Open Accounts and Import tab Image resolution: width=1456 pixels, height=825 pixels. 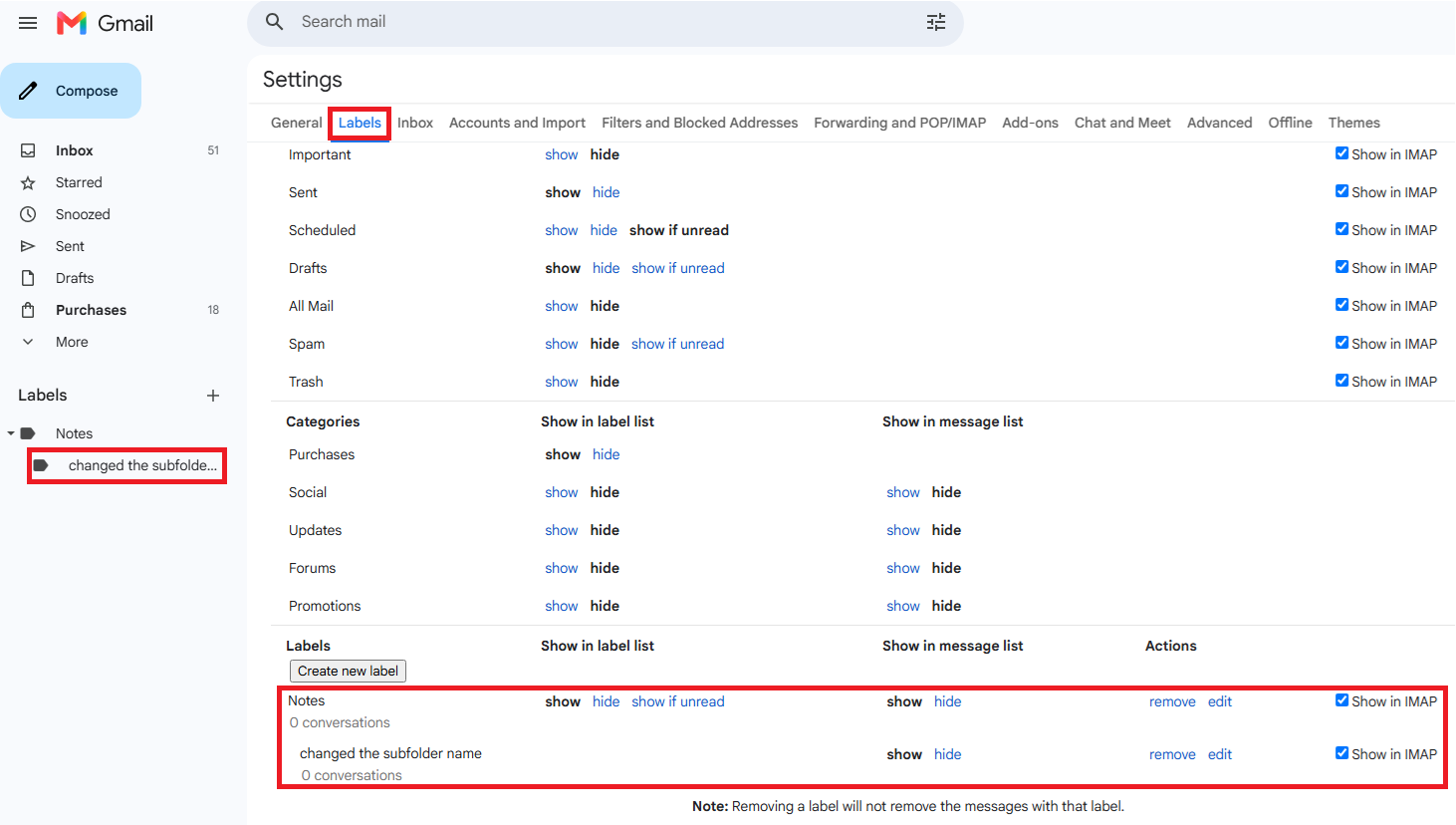point(517,123)
